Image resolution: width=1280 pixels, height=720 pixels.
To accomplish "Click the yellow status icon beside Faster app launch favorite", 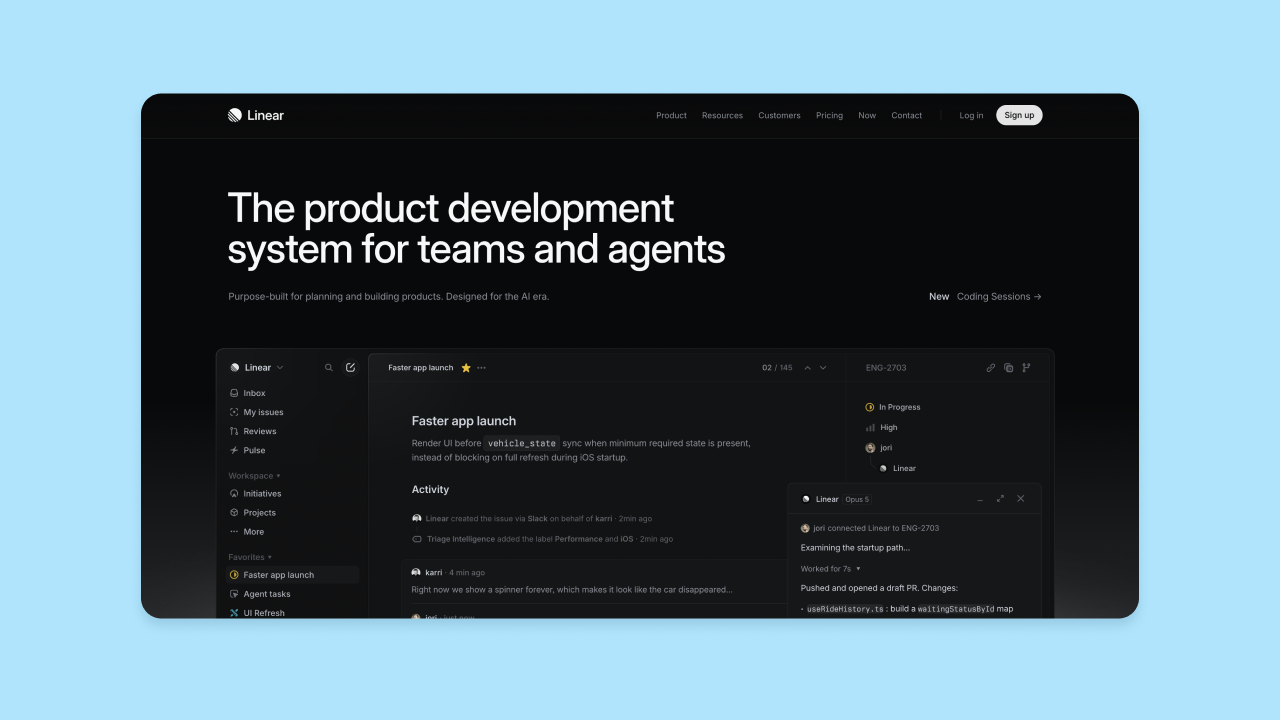I will coord(234,575).
